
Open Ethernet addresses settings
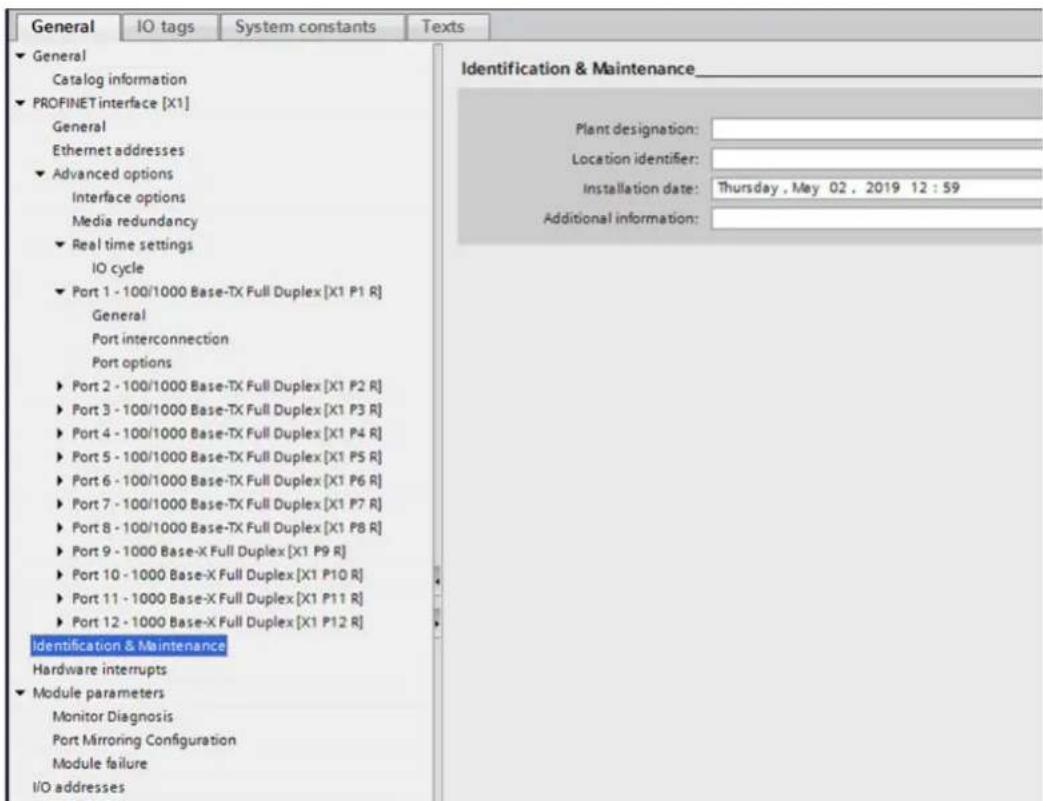118,150
